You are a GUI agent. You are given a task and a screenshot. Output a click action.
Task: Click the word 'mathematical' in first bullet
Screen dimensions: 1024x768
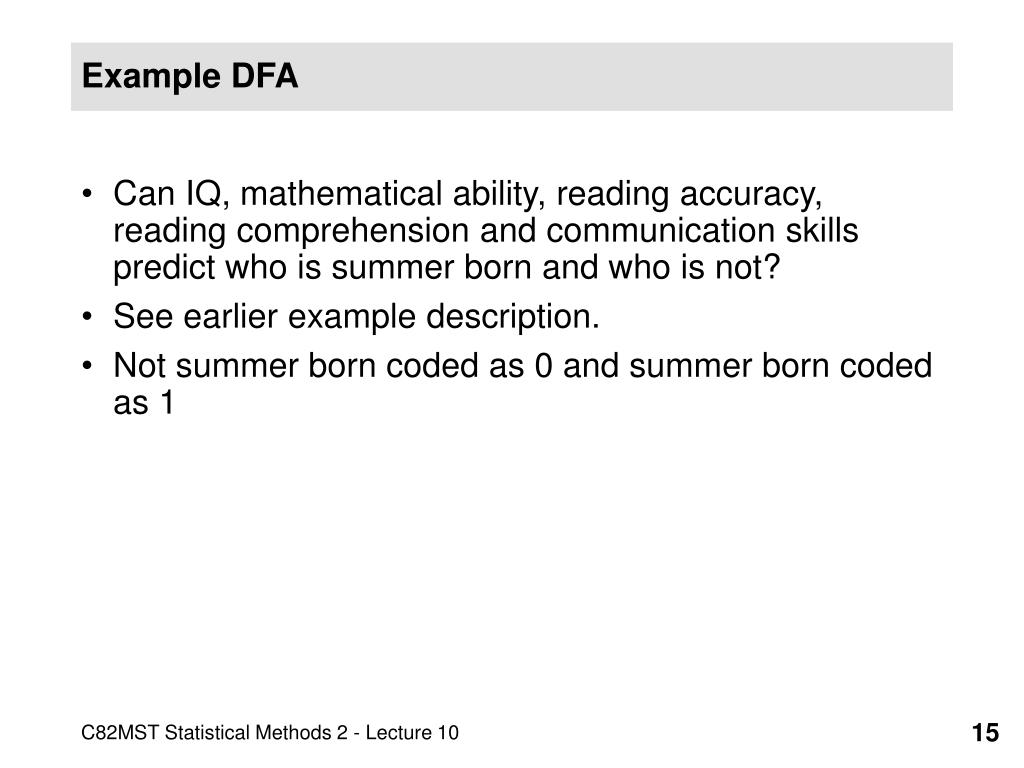(341, 195)
